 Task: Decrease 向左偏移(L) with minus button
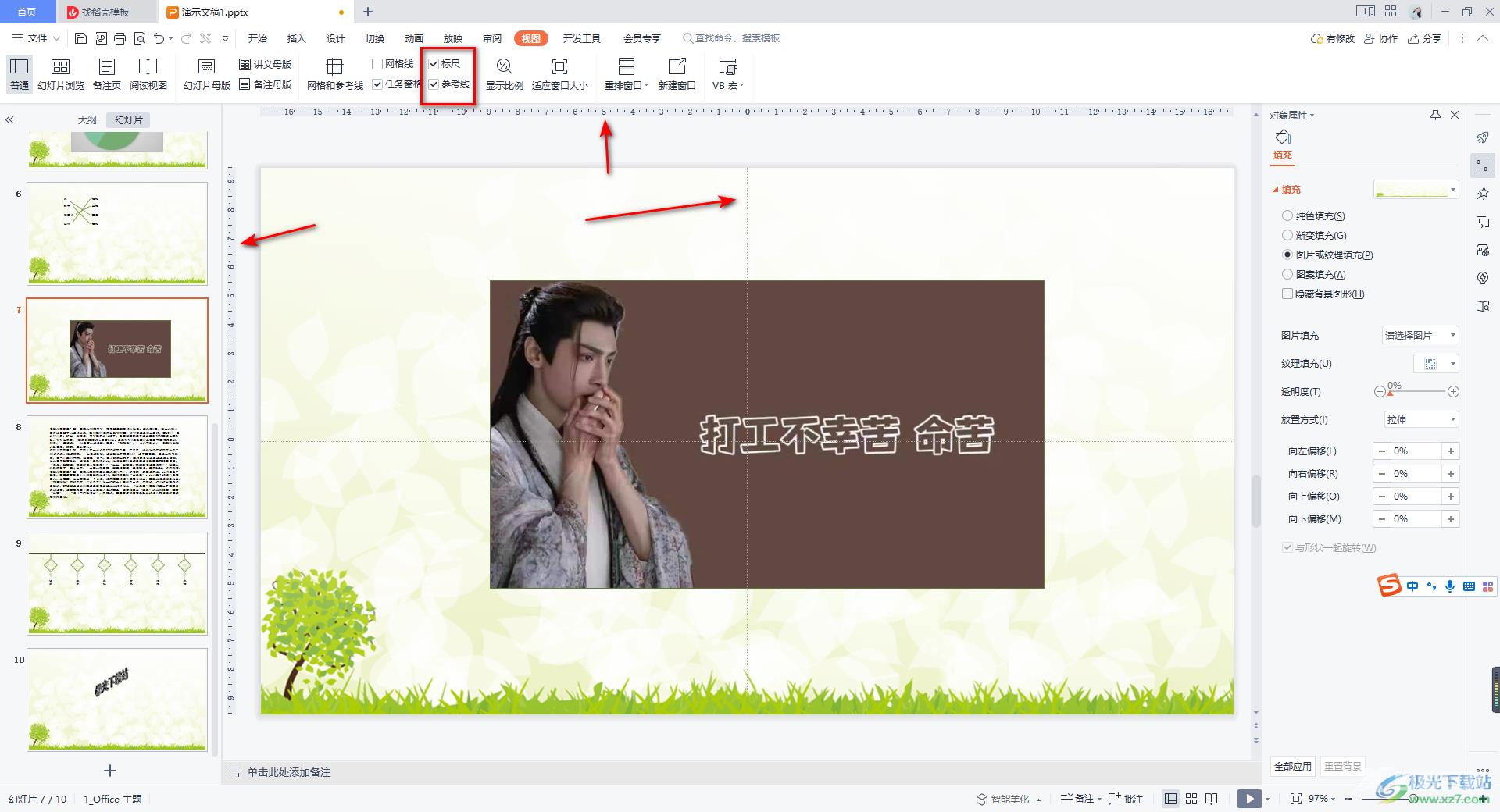(1382, 451)
